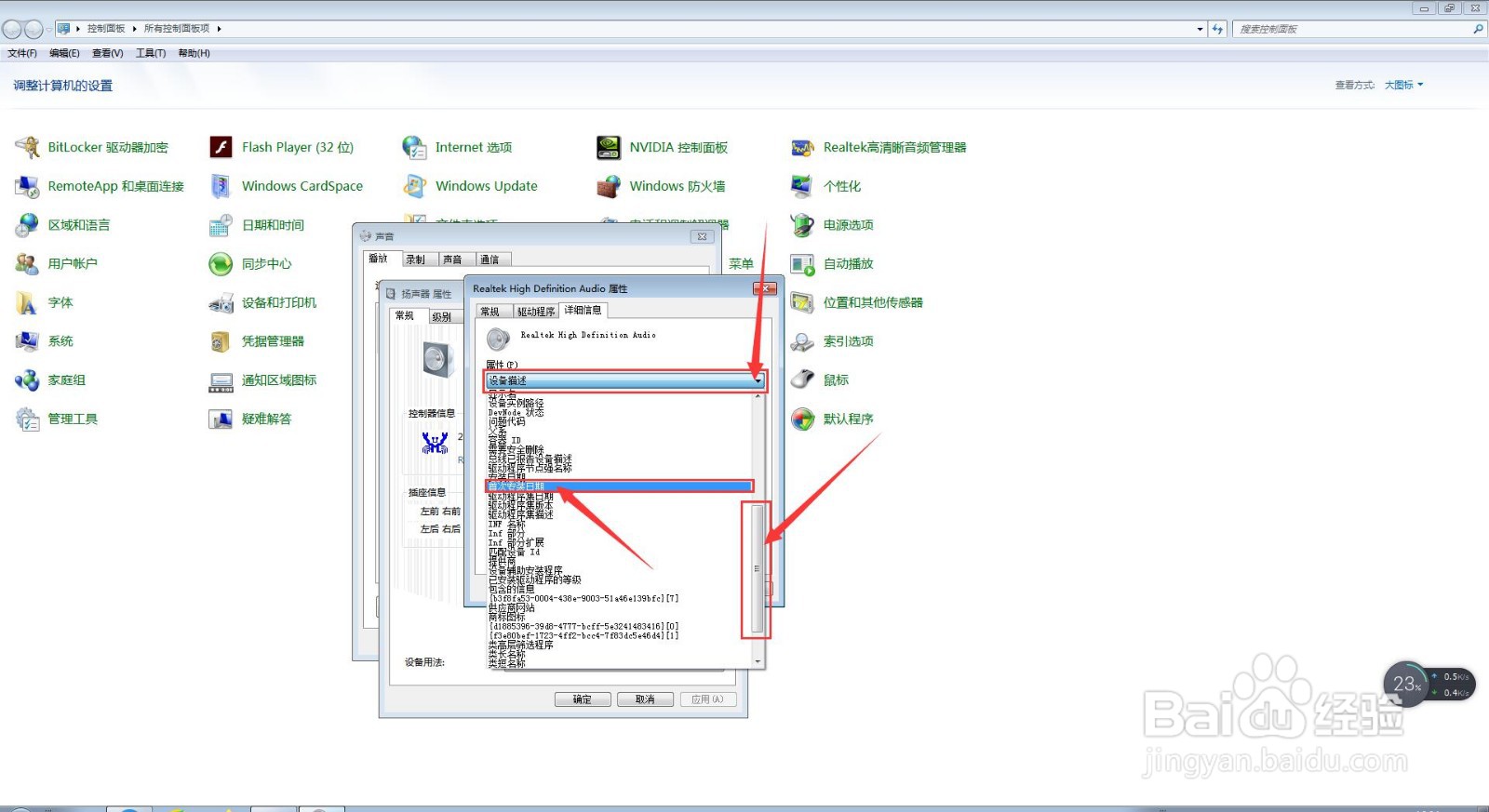Click 控制面板 breadcrumb in address bar
This screenshot has width=1489, height=812.
(x=106, y=29)
